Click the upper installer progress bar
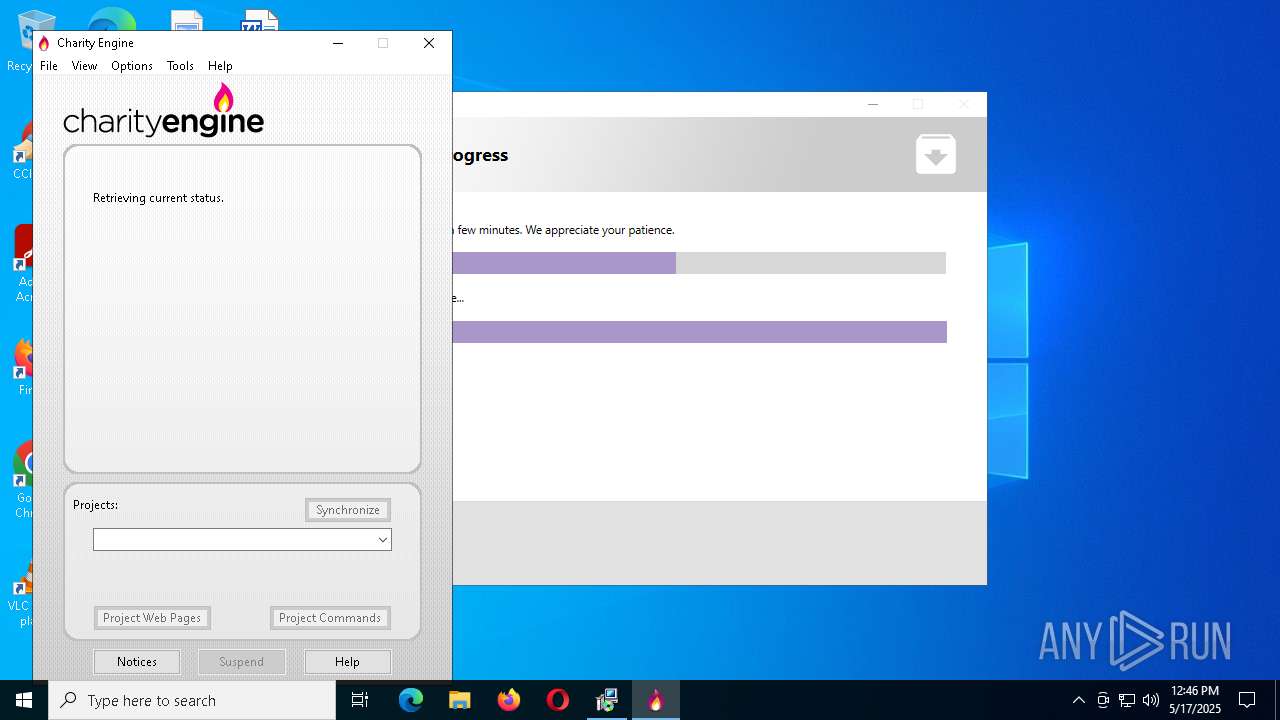The image size is (1280, 720). 698,263
